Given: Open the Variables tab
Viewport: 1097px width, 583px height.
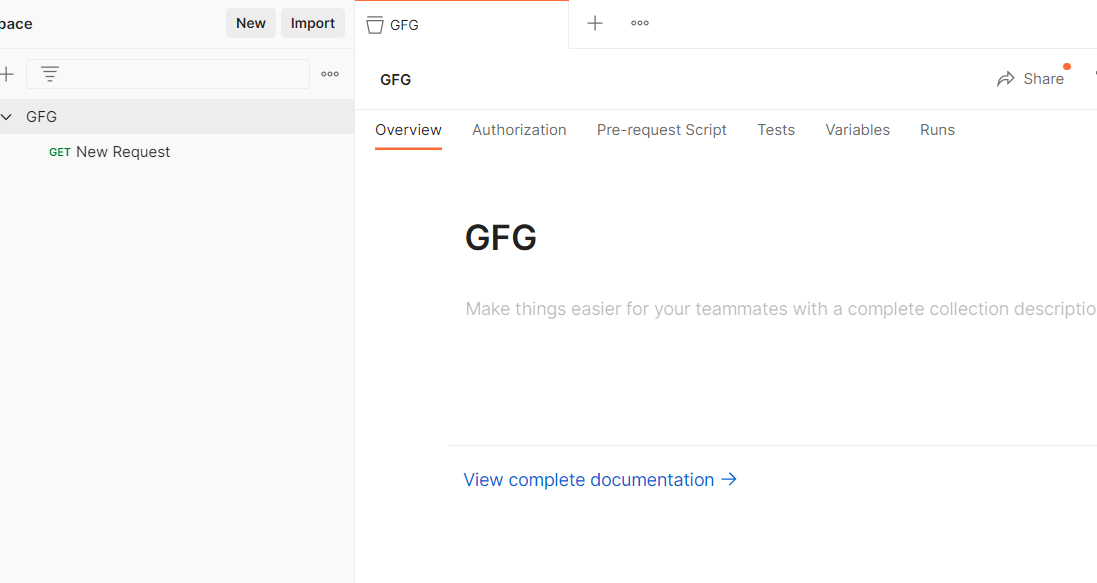Looking at the screenshot, I should pos(857,130).
